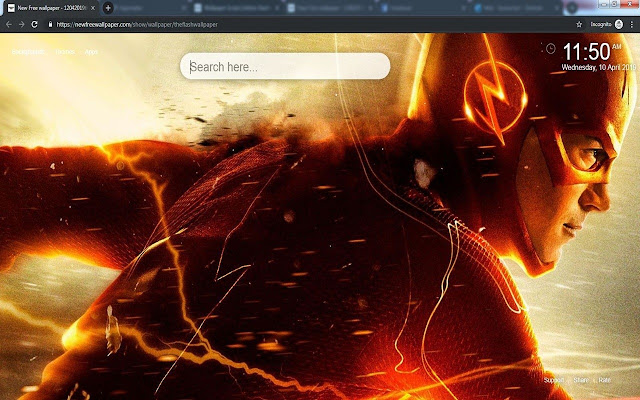640x400 pixels.
Task: Click the 'Wednesday, 10 April 2019' date
Action: (598, 68)
